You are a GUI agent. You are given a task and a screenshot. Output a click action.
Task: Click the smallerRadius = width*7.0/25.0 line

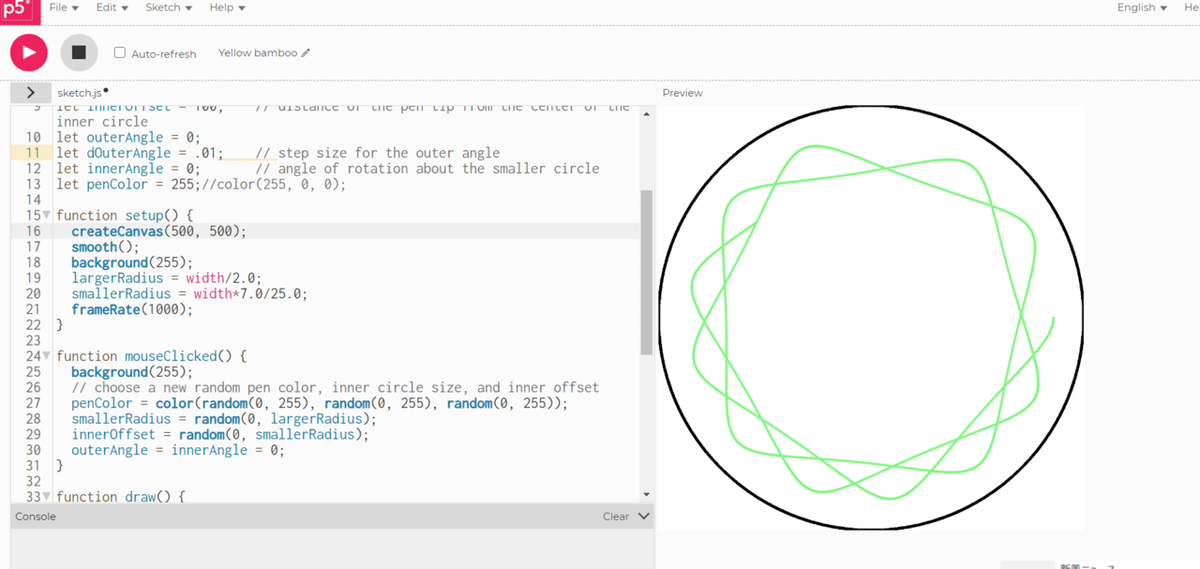(x=190, y=294)
